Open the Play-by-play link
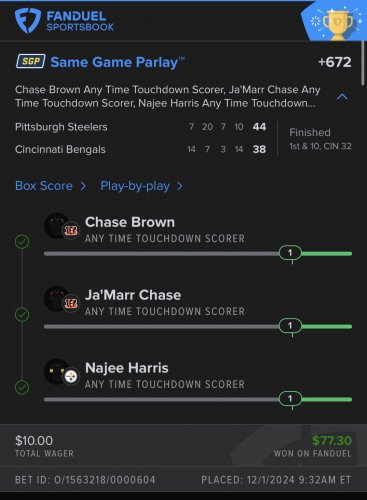Viewport: 367px width, 500px height. (135, 186)
